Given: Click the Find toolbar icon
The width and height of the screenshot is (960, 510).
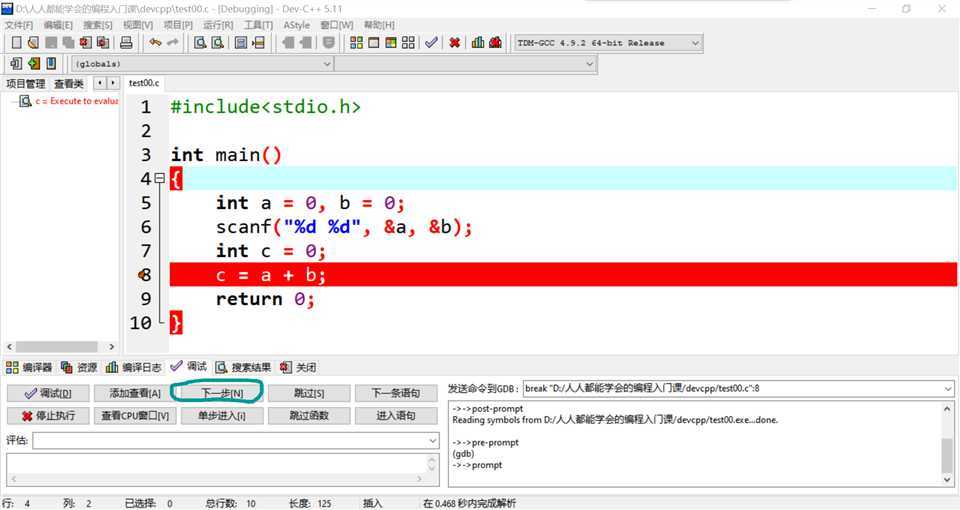Looking at the screenshot, I should [x=200, y=42].
